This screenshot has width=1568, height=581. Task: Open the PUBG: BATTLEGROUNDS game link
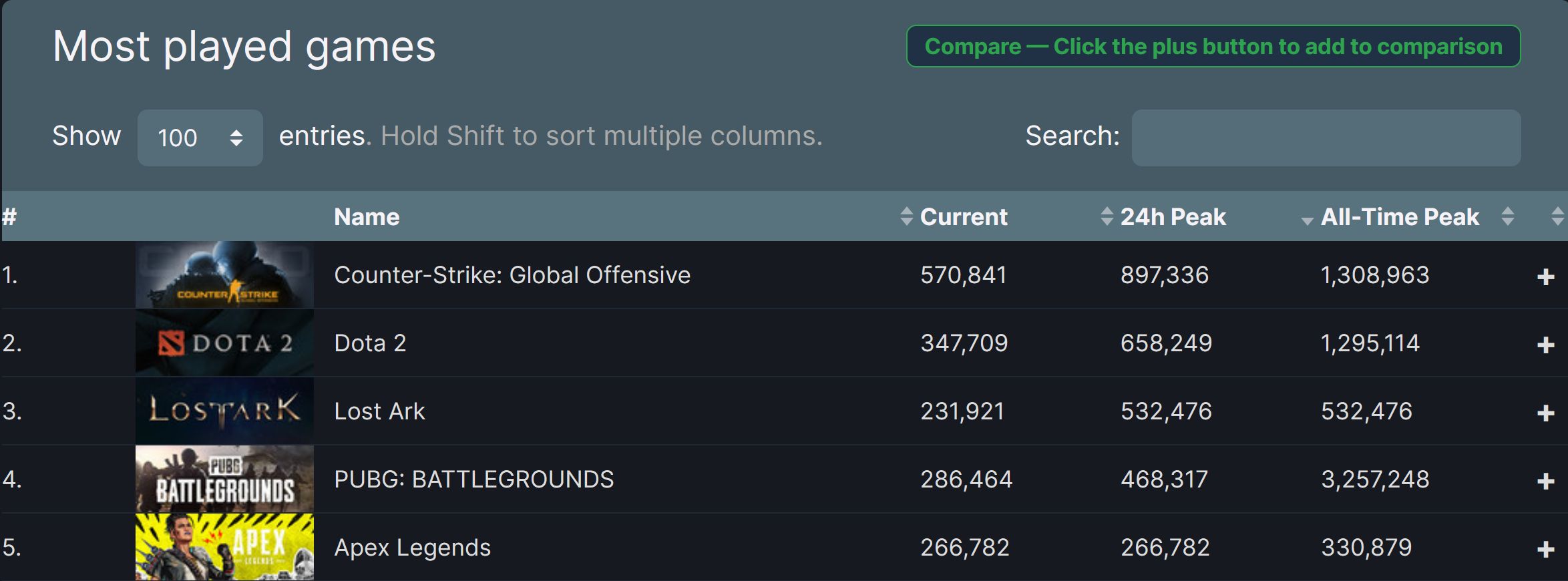(x=473, y=479)
